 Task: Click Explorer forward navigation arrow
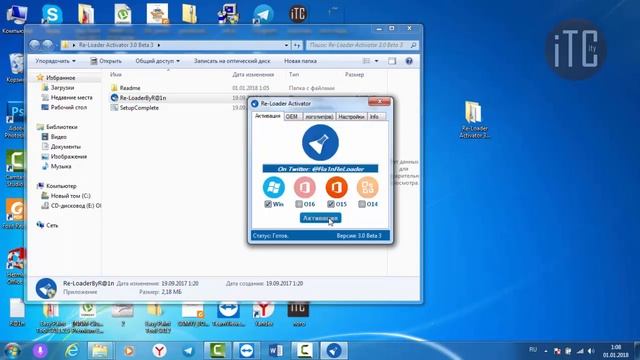click(x=48, y=44)
